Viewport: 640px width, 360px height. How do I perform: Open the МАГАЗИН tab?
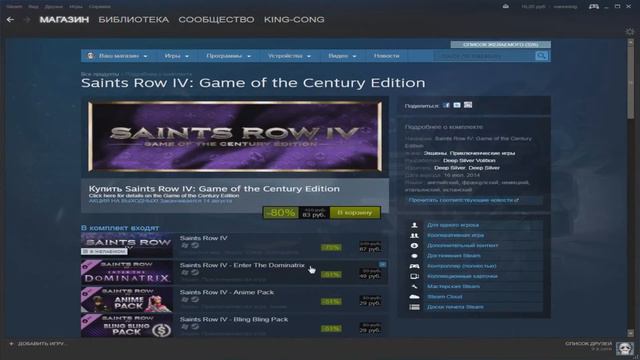pyautogui.click(x=64, y=20)
